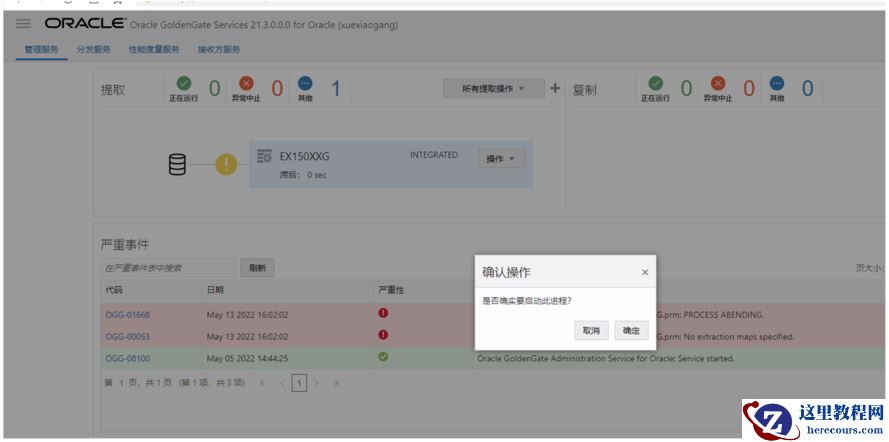Viewport: 889px width, 442px height.
Task: Click the blue 其他 icon under 提取
Action: [x=305, y=84]
